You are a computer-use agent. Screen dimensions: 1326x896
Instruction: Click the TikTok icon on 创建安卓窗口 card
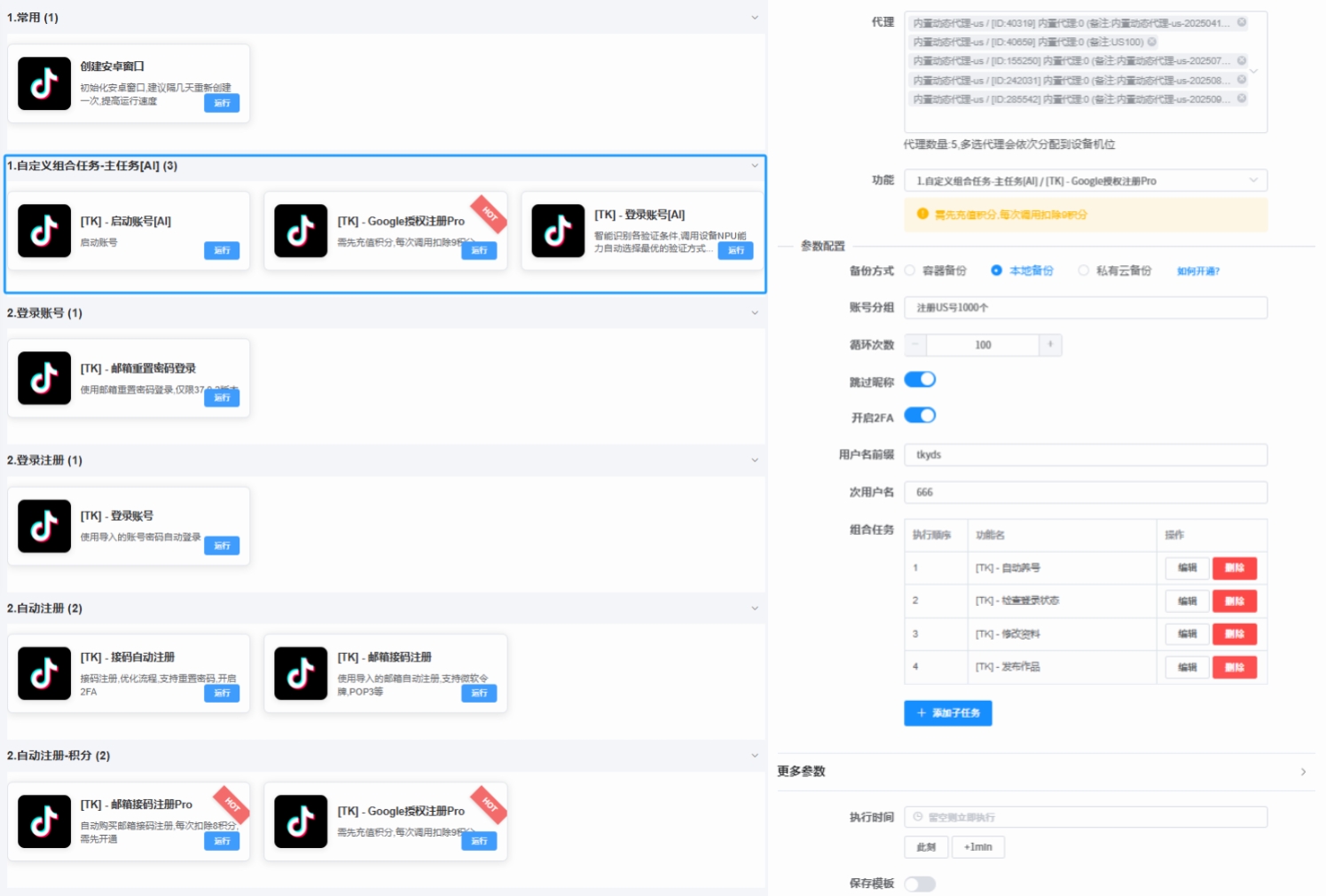point(44,83)
